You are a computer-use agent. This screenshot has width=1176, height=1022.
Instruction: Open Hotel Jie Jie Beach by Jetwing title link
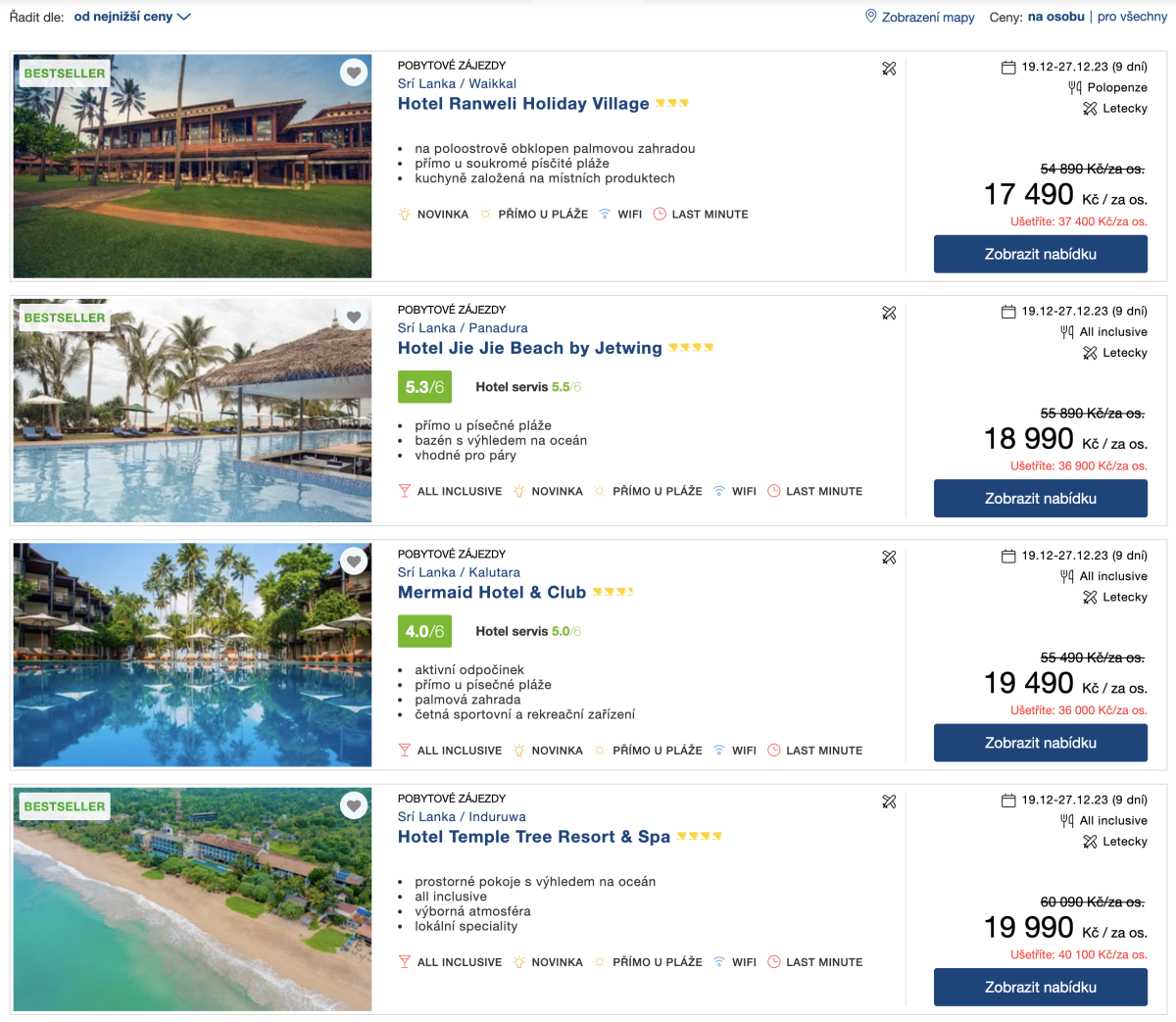pos(529,348)
